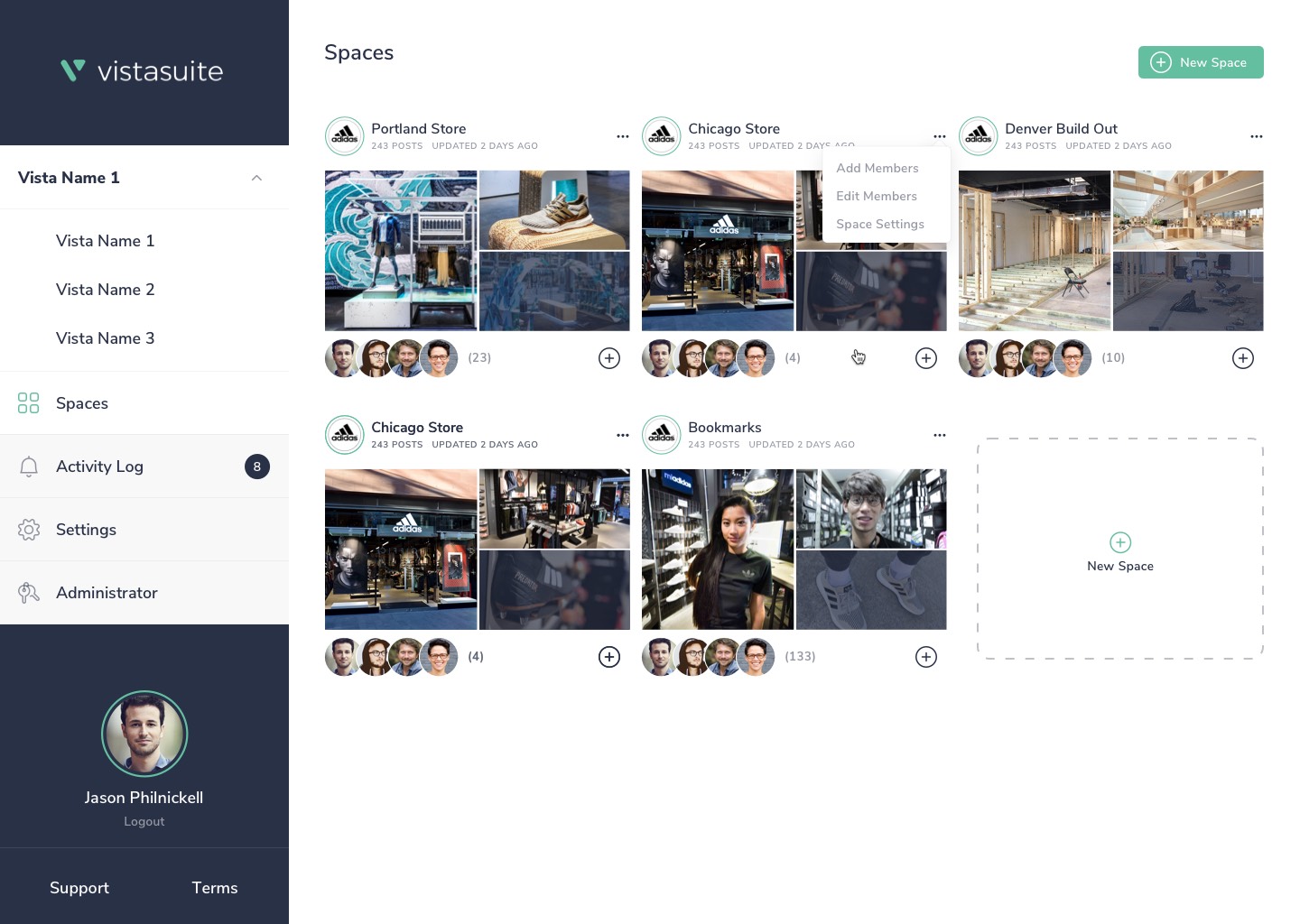Select Vista Name 3
The height and width of the screenshot is (924, 1300).
(105, 338)
